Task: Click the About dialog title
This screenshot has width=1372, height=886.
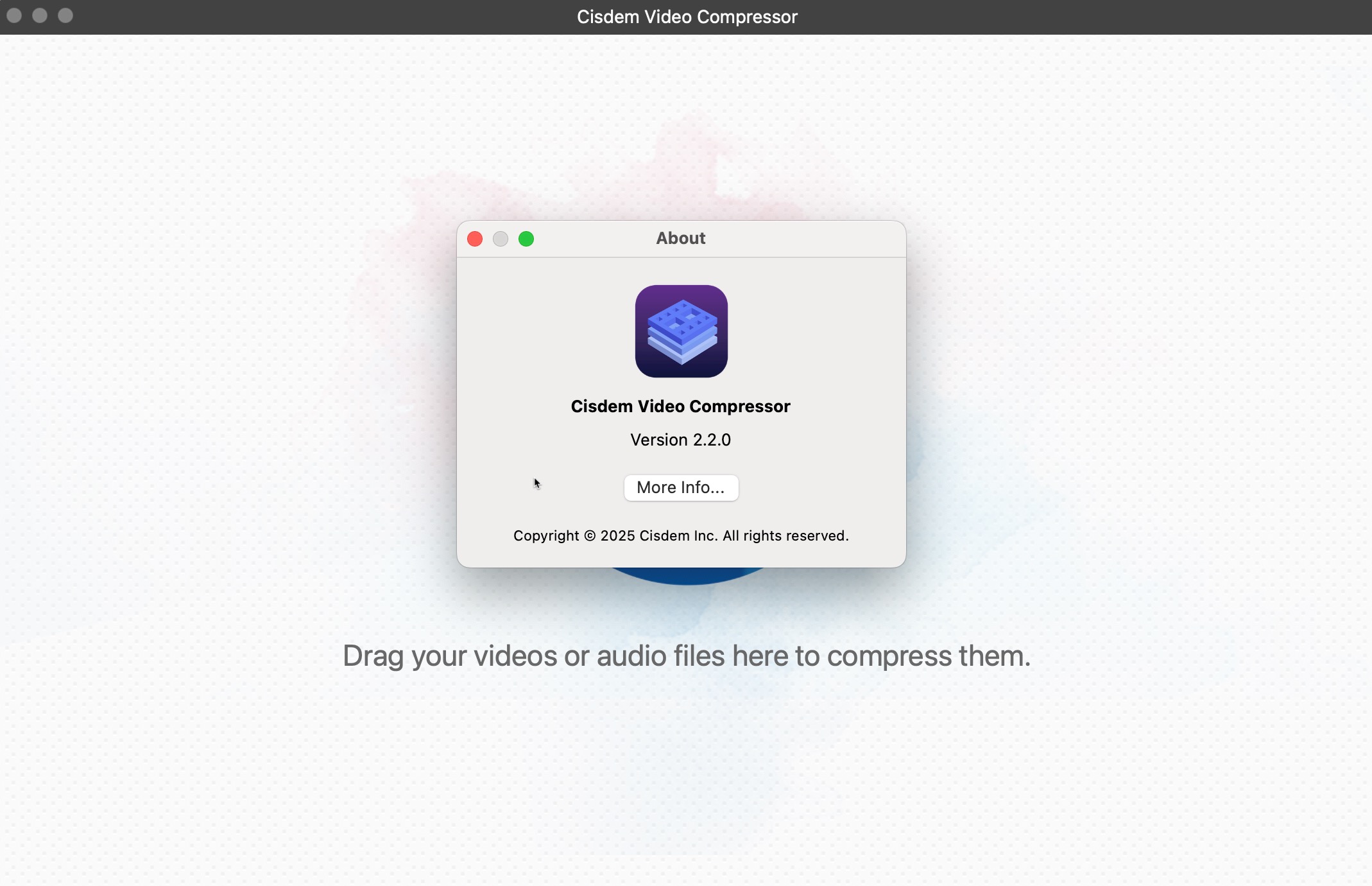Action: click(680, 238)
